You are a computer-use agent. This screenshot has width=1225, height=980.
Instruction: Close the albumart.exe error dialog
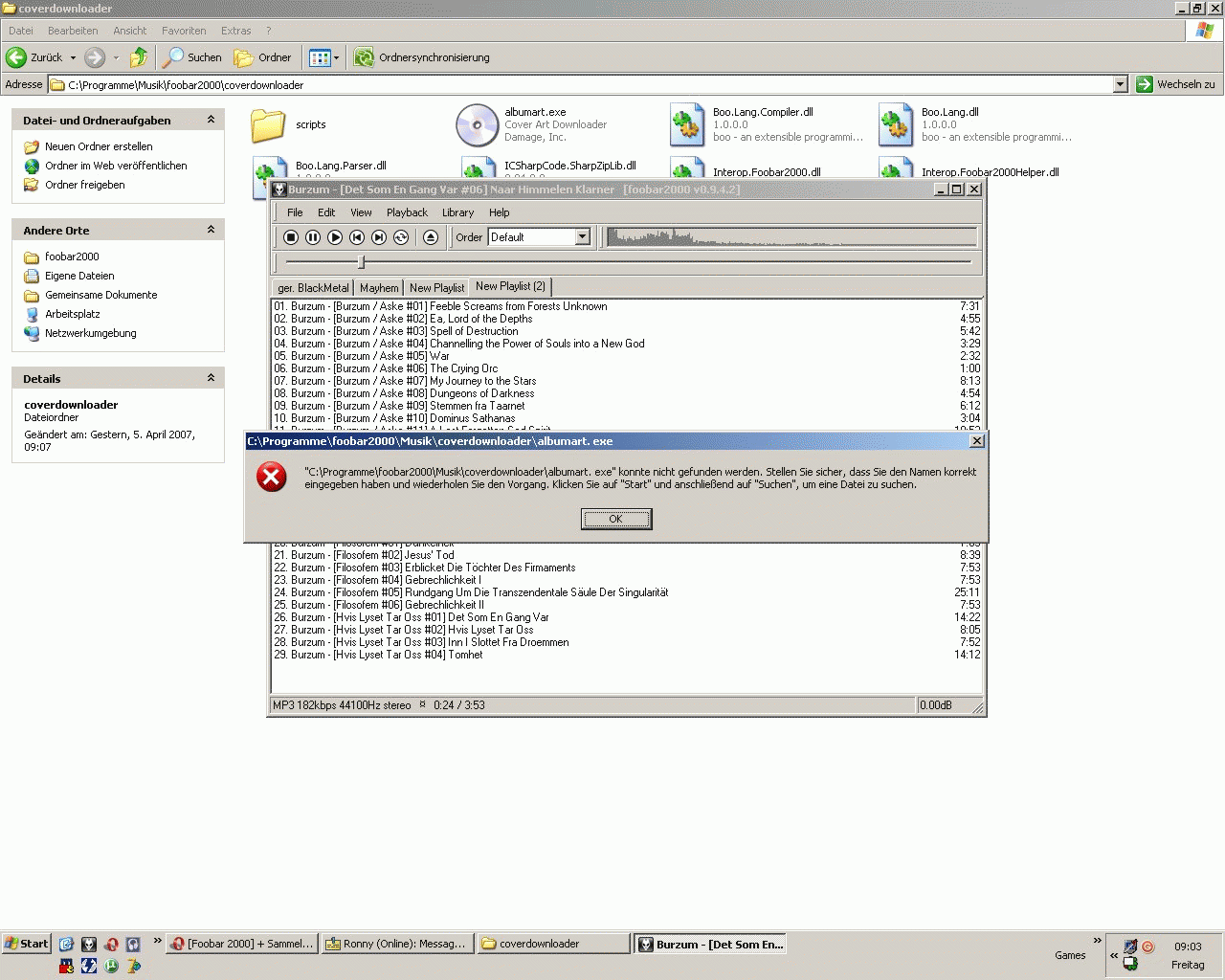(976, 441)
